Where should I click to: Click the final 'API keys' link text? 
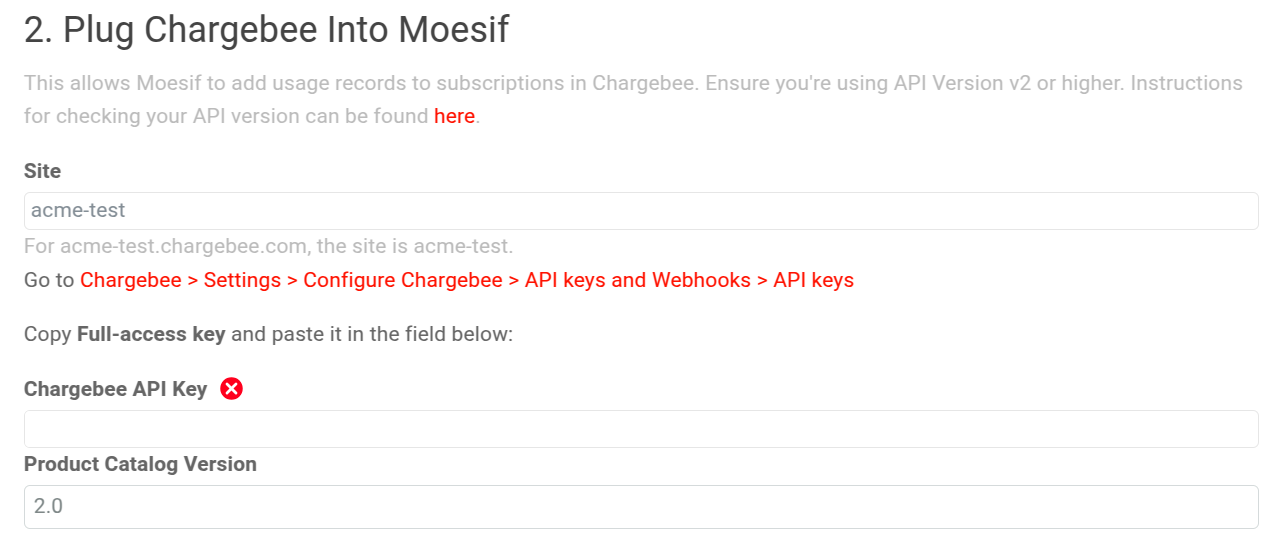point(814,280)
